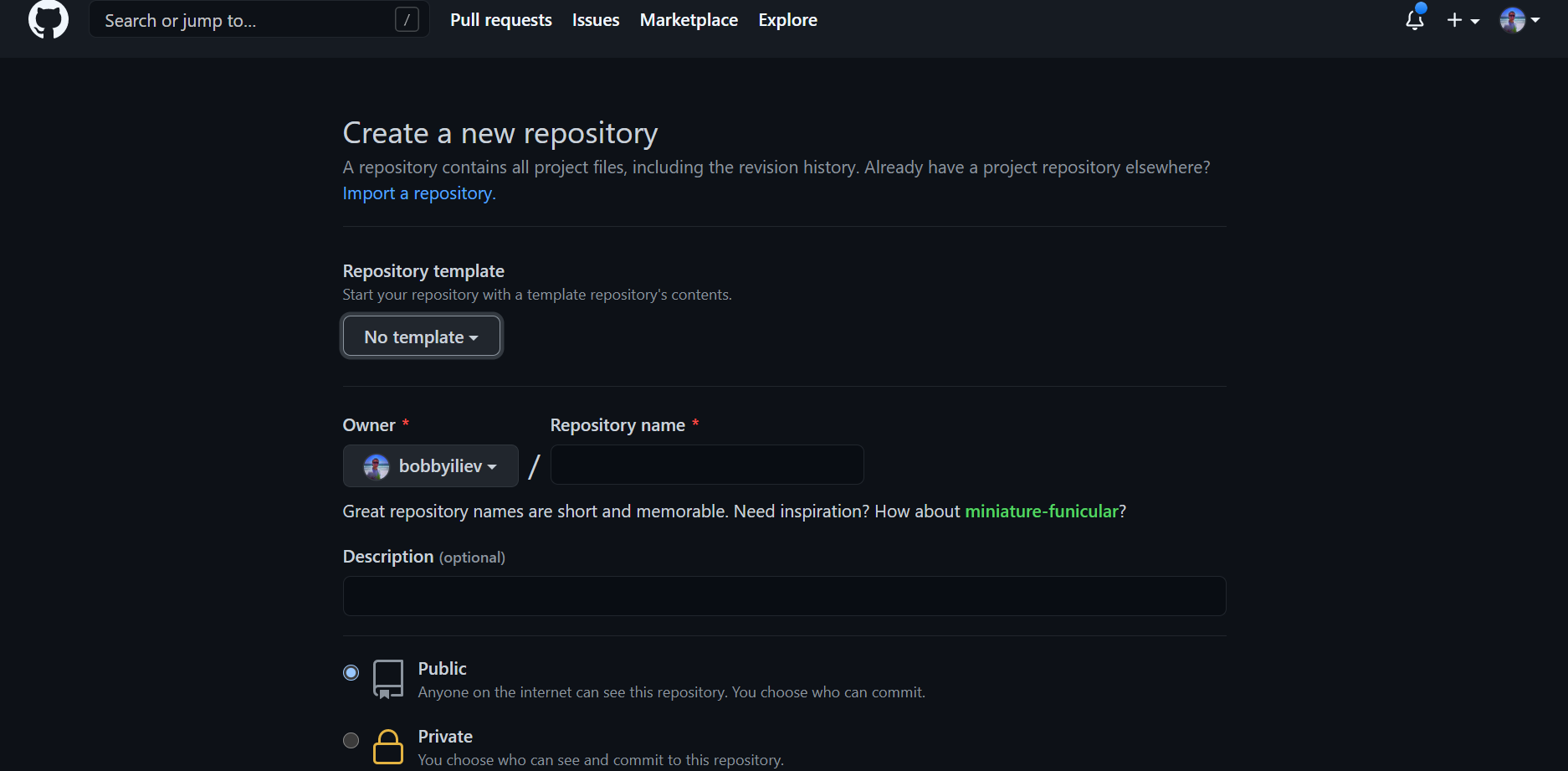This screenshot has width=1568, height=771.
Task: Click the Create a new repository heading
Action: tap(500, 133)
